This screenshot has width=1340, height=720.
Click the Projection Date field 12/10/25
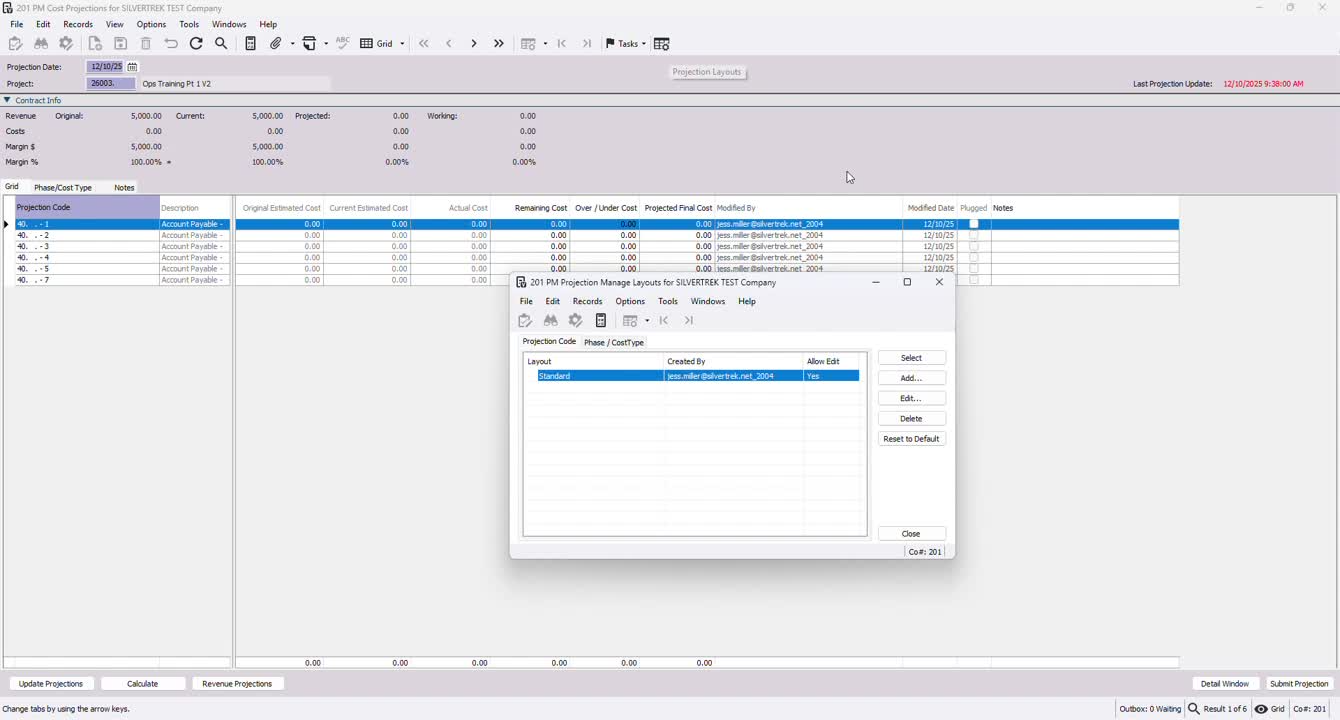[106, 67]
